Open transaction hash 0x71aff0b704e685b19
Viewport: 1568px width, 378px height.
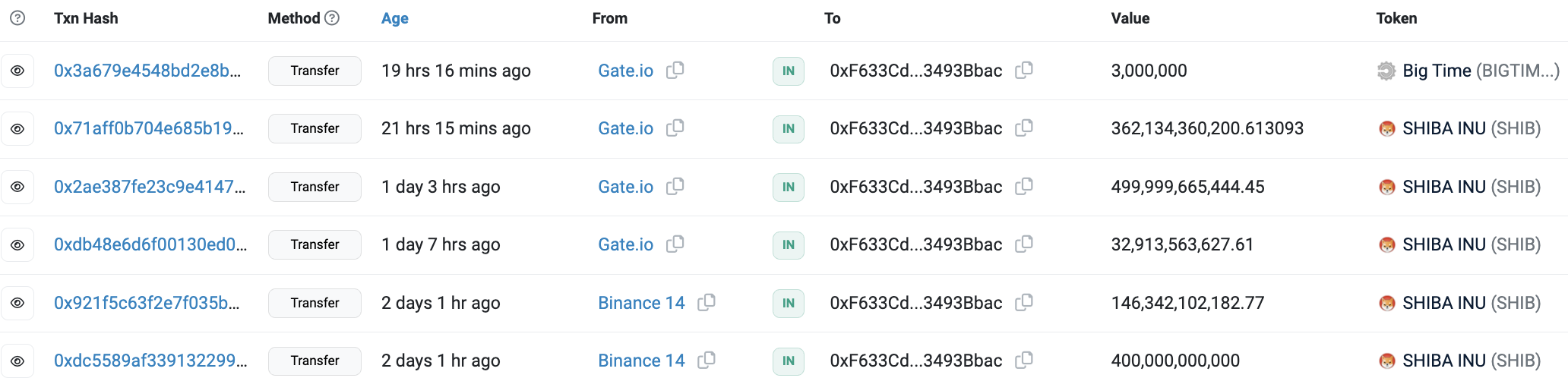(x=148, y=128)
